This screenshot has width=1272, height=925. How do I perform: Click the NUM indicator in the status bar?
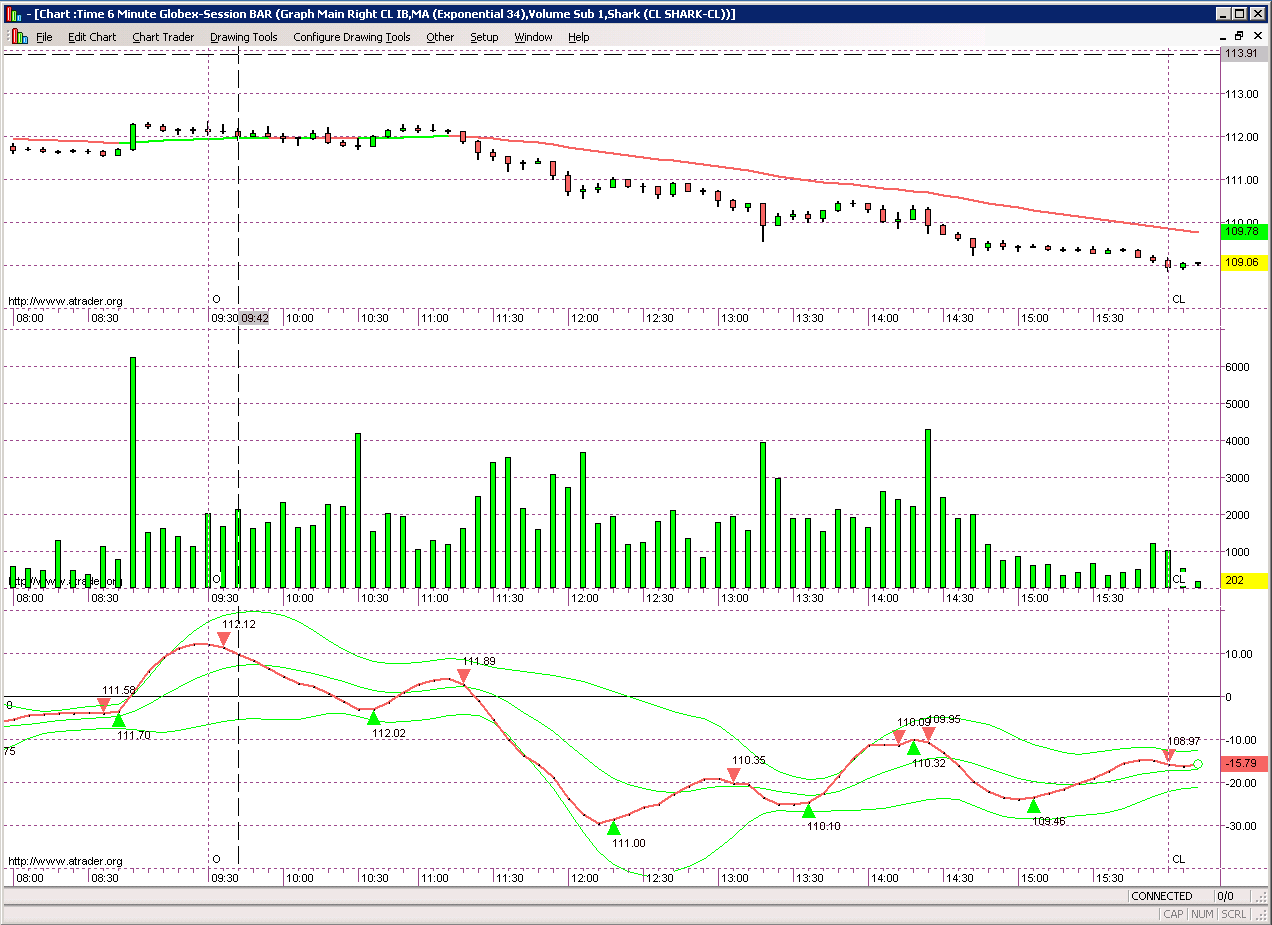pos(1202,914)
